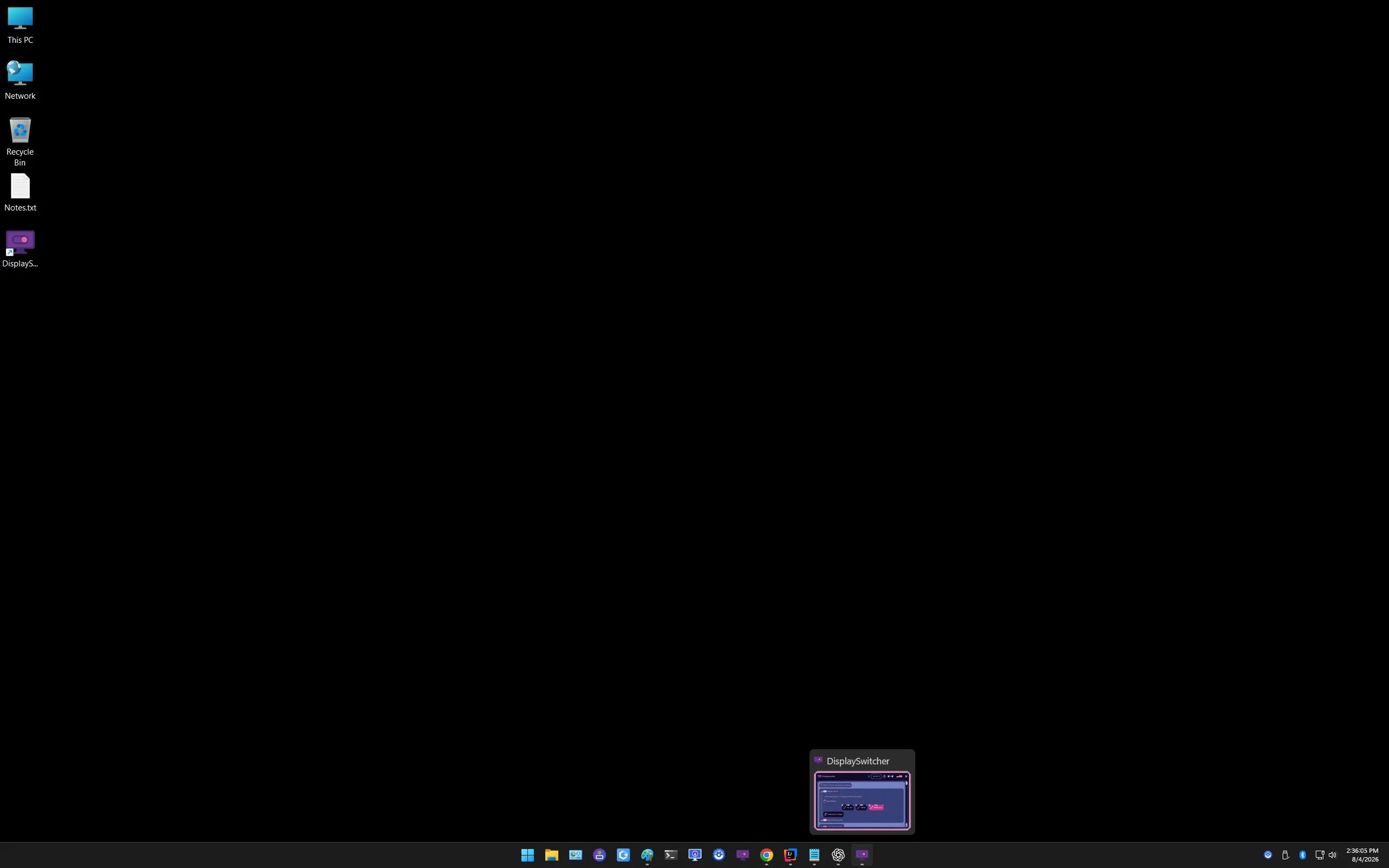Screen dimensions: 1389x868
Task: Open IntelliJ IDEA from the taskbar
Action: pyautogui.click(x=791, y=855)
